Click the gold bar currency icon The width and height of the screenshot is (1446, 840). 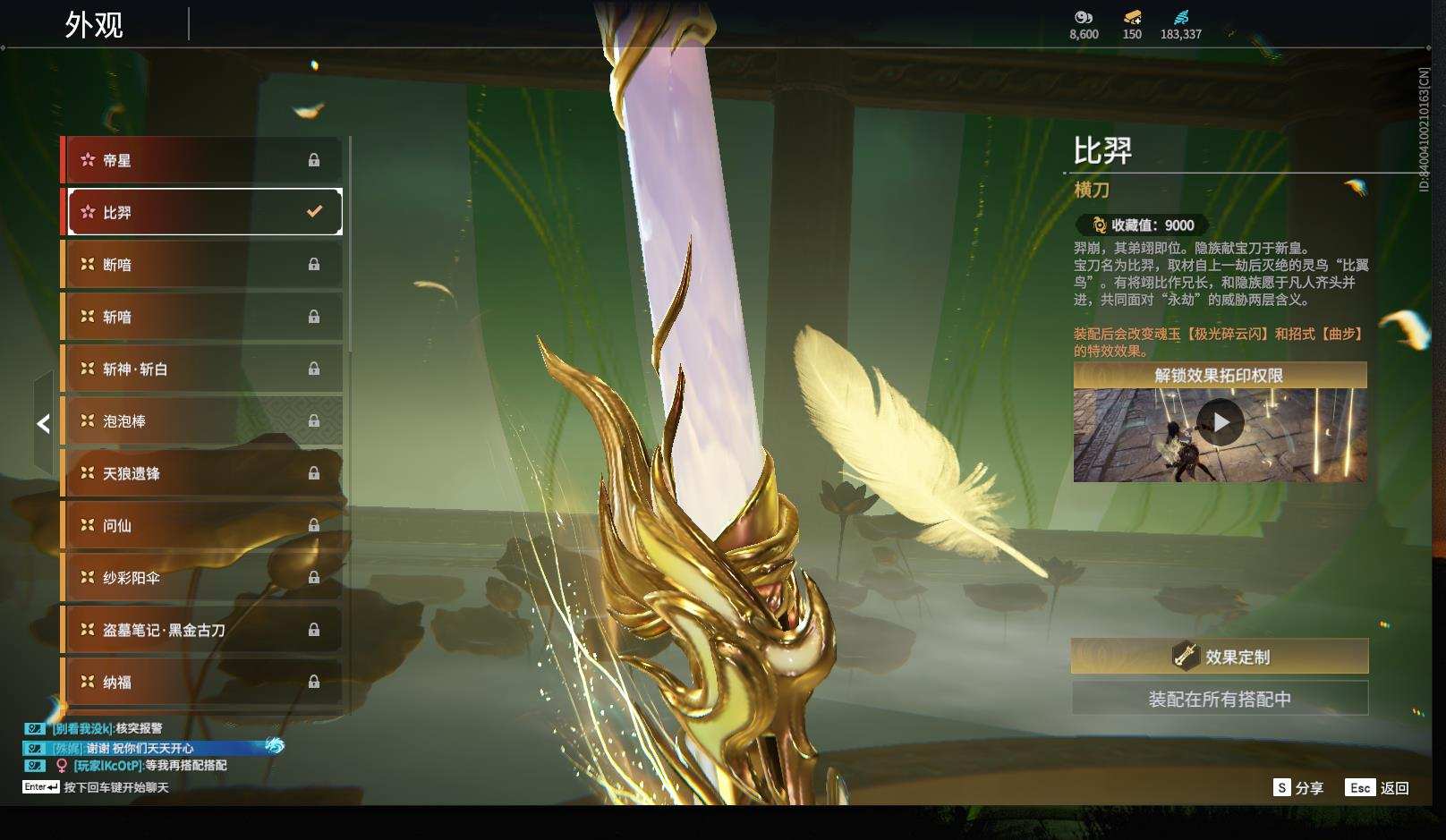coord(1132,17)
